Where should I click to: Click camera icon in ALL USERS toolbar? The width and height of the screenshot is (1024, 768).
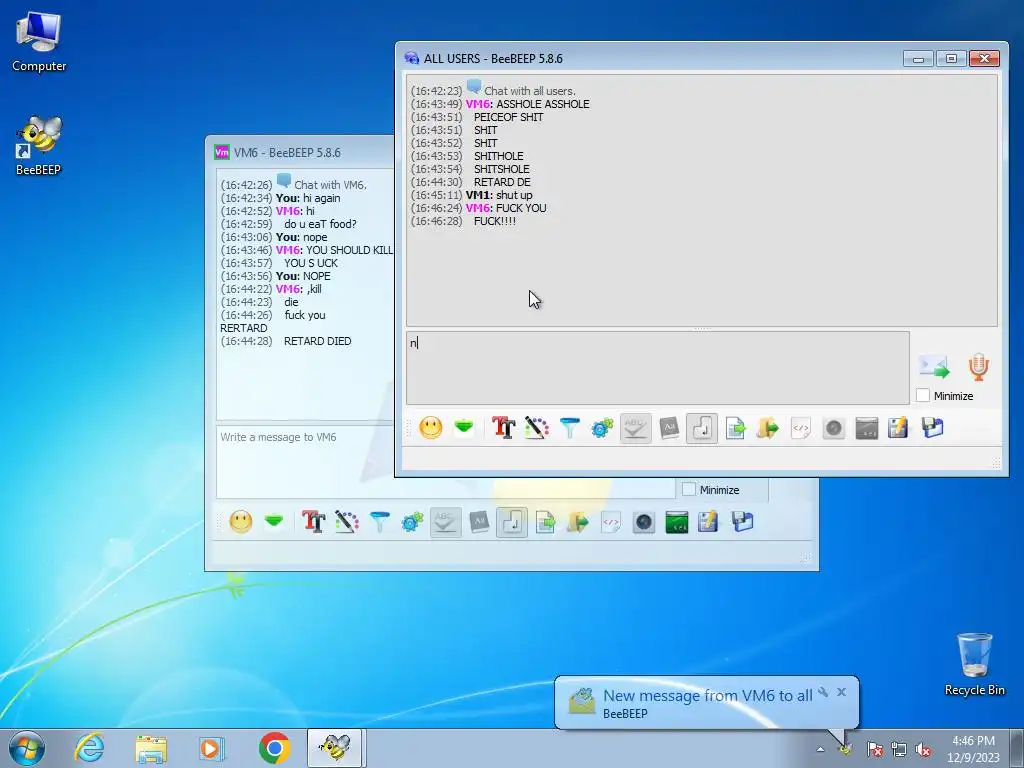click(834, 428)
